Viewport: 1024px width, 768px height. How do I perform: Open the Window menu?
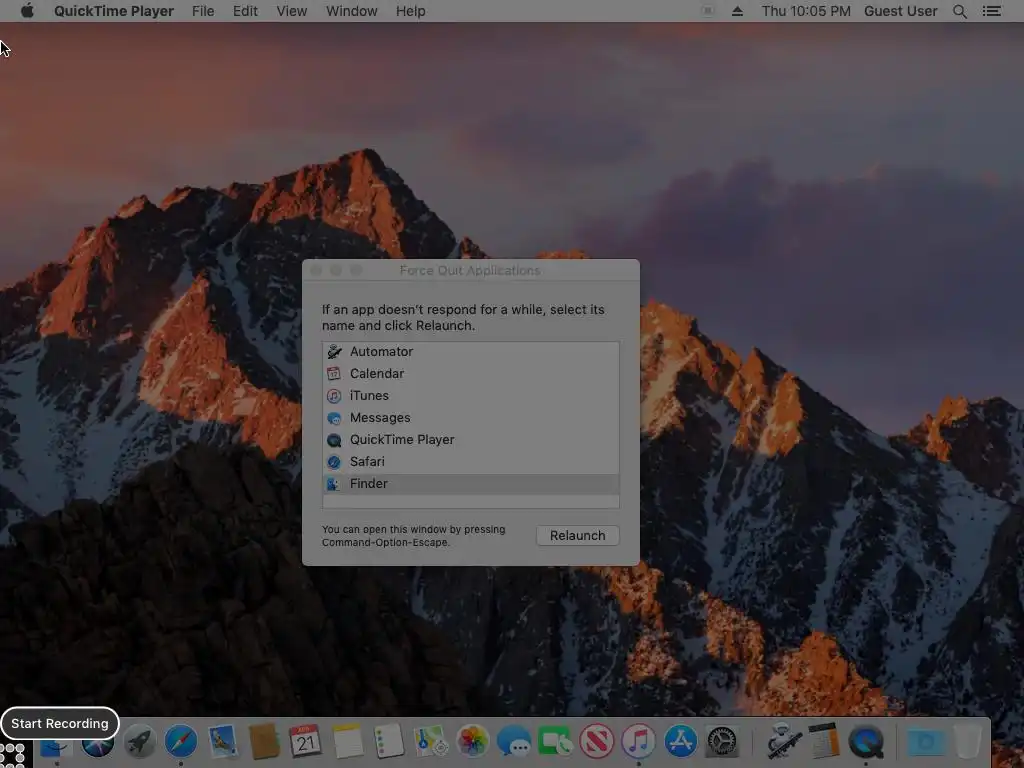(x=351, y=11)
